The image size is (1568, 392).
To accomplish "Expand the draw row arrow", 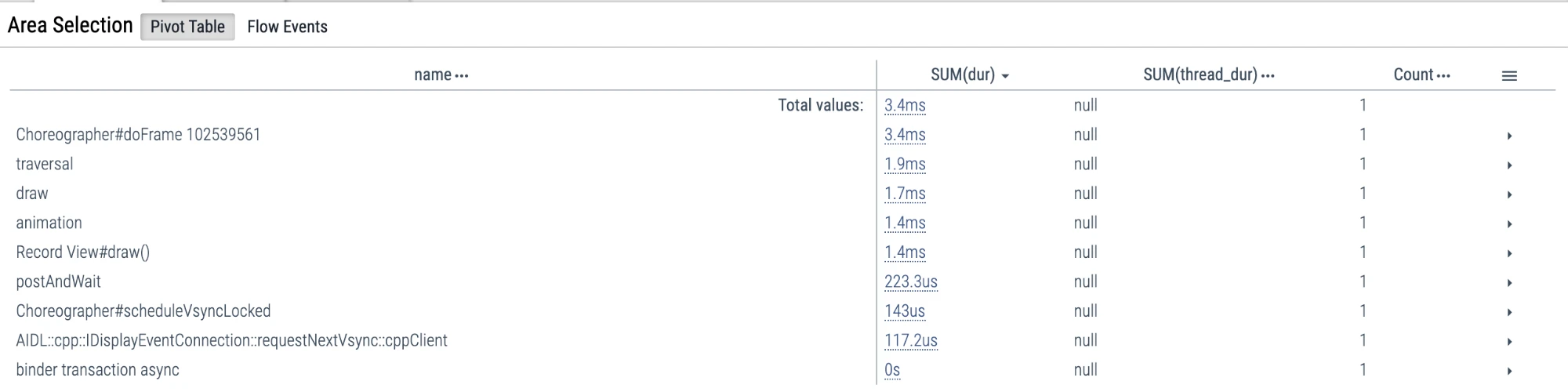I will pyautogui.click(x=1508, y=194).
